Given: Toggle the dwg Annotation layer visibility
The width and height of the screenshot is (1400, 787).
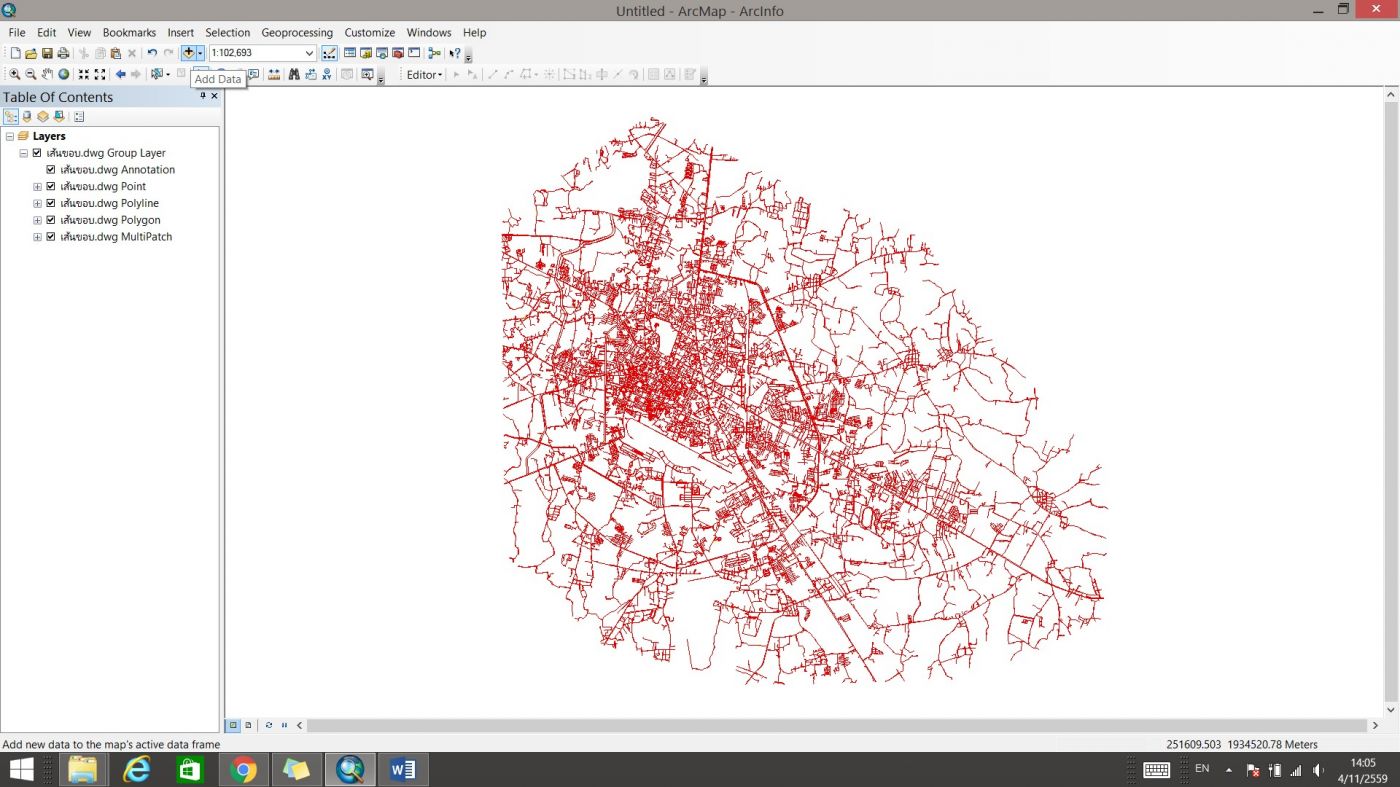Looking at the screenshot, I should click(51, 170).
